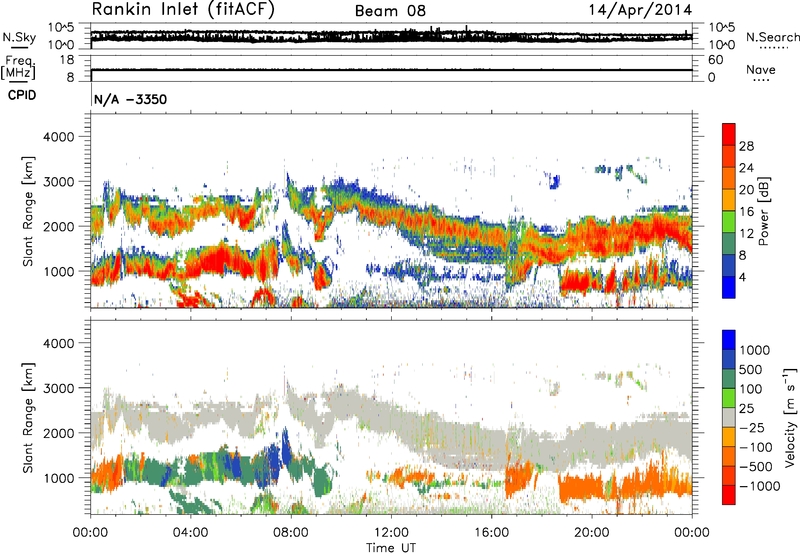Screen dimensions: 800x554
Task: Click Velocity panel 'Slant Range [km]' label
Action: [28, 417]
